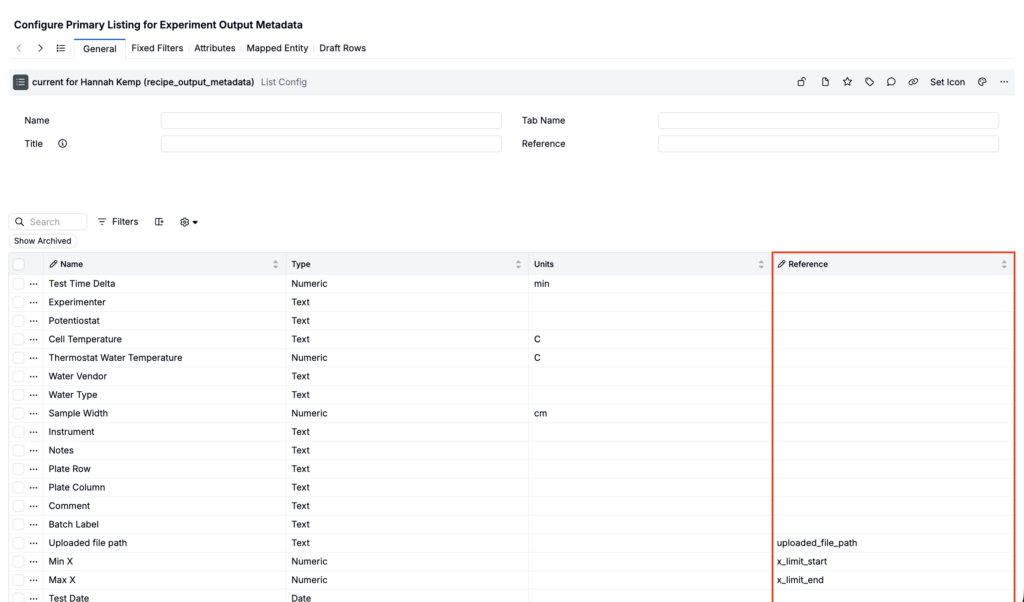Check the Experimenter row checkbox
This screenshot has height=602, width=1024.
pos(18,302)
